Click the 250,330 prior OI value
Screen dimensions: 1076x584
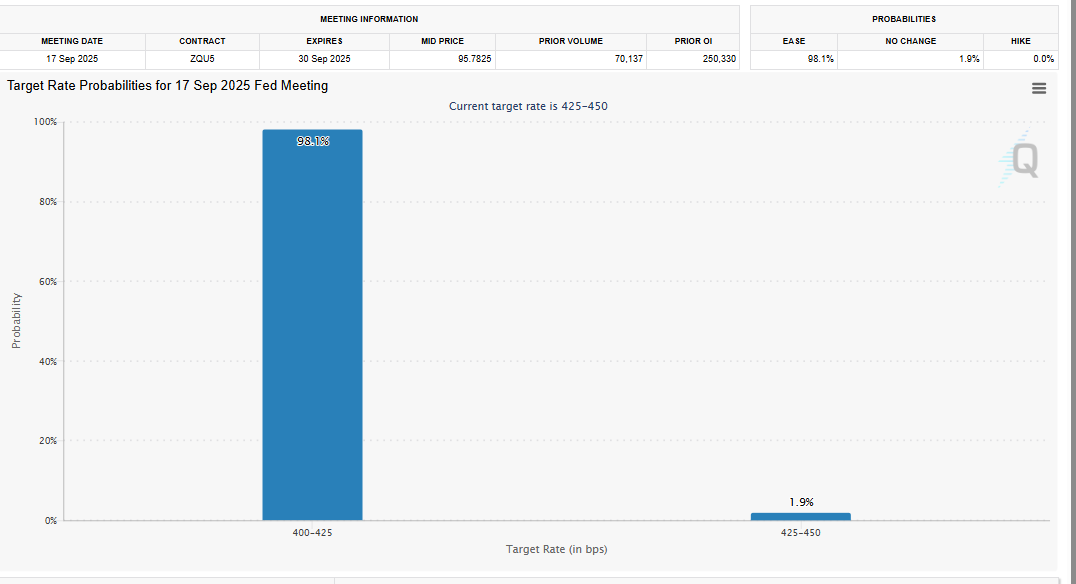[x=719, y=59]
